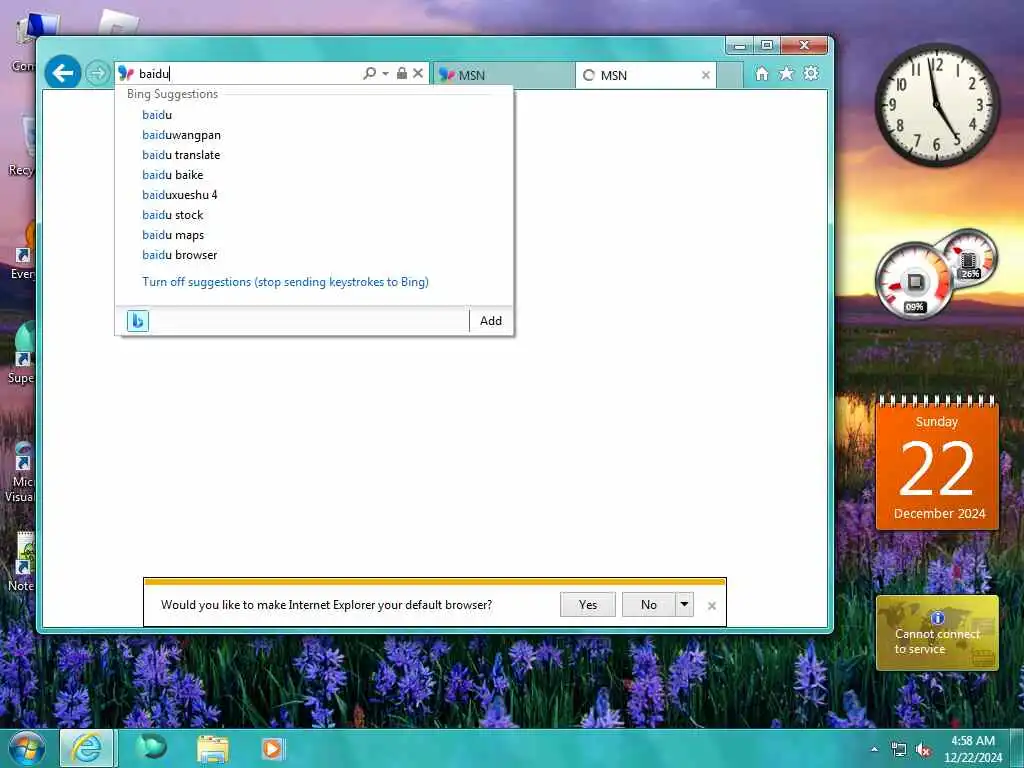Launch Windows Media Player taskbar icon

273,748
